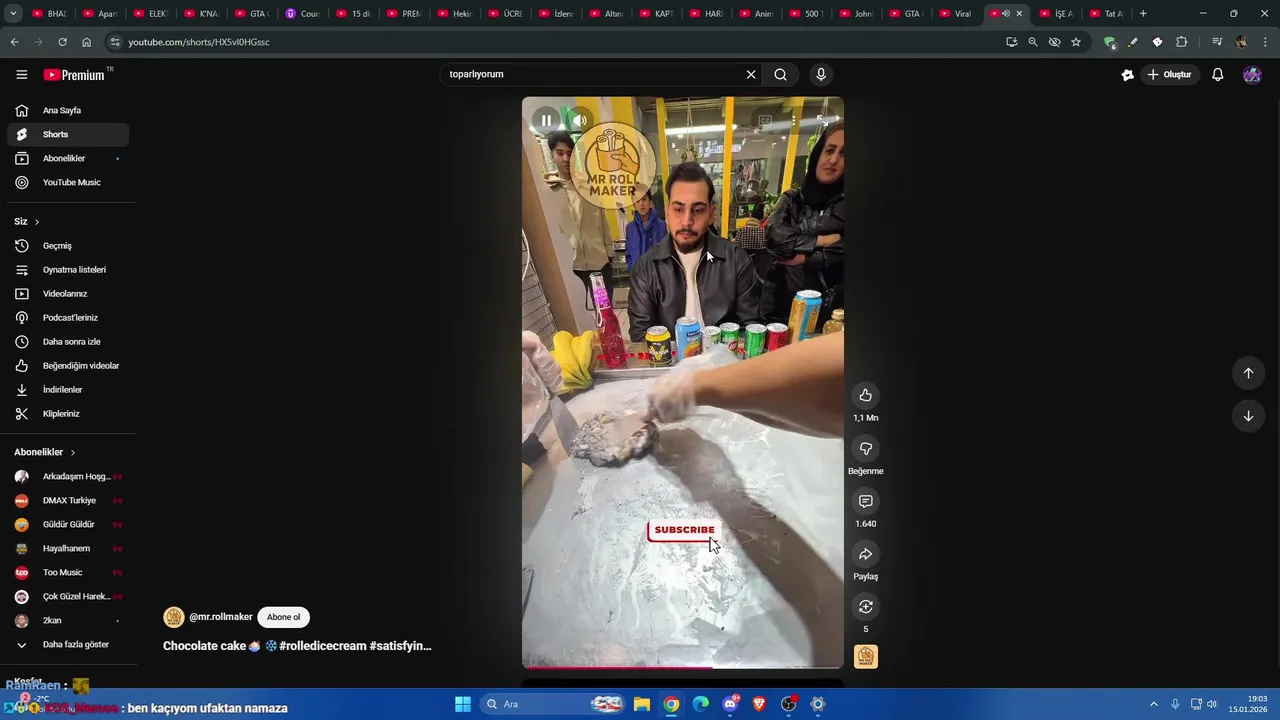Screen dimensions: 1280x720
Task: Like the Short with thumbs up
Action: (866, 395)
